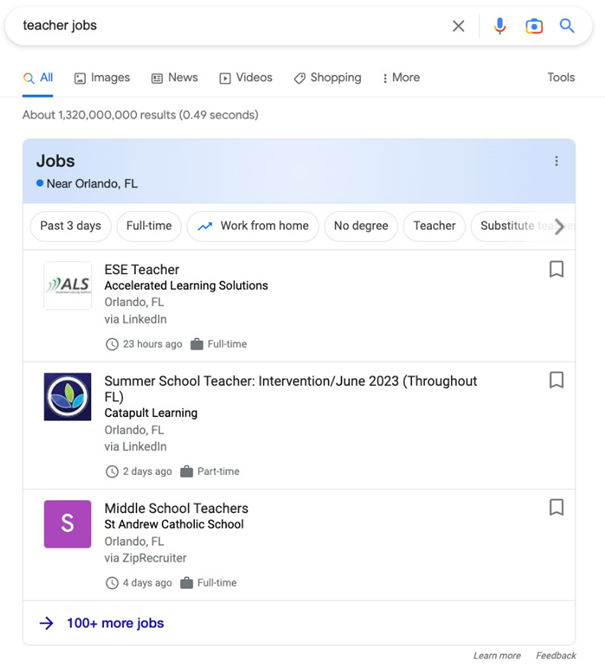Select the All results tab
This screenshot has height=665, width=605.
pos(38,78)
